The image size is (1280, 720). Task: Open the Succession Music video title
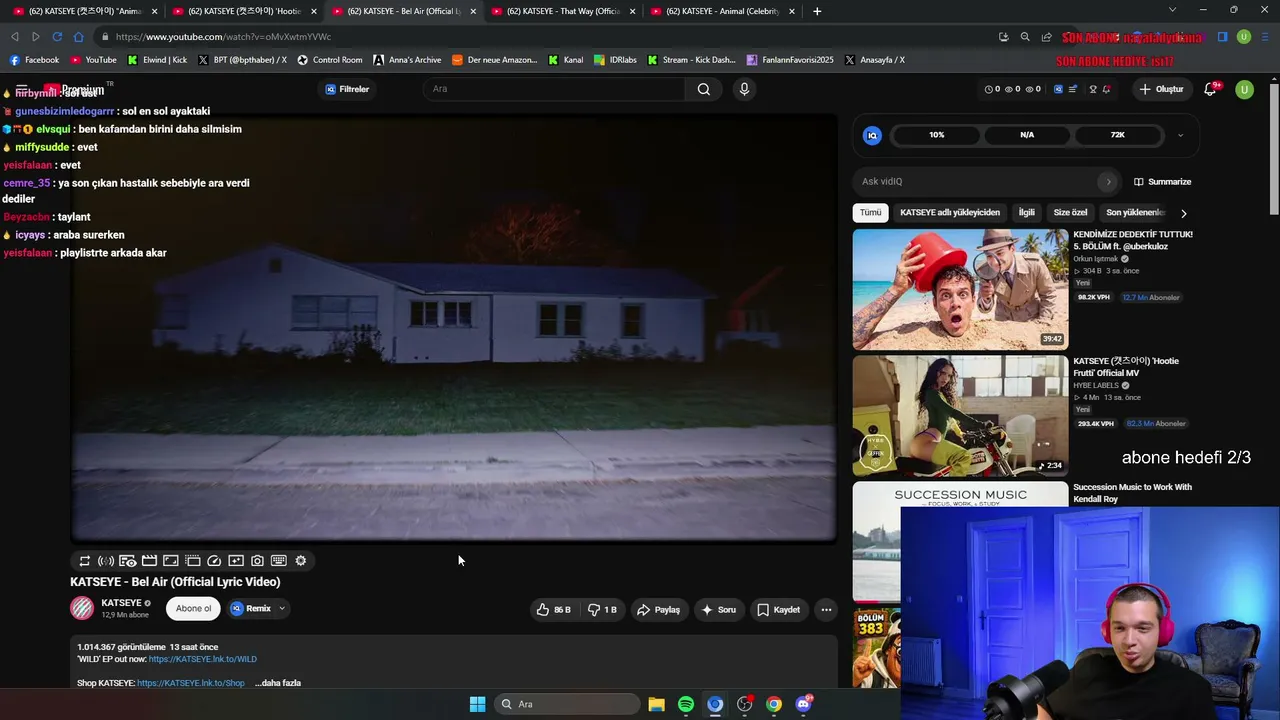pyautogui.click(x=1132, y=493)
